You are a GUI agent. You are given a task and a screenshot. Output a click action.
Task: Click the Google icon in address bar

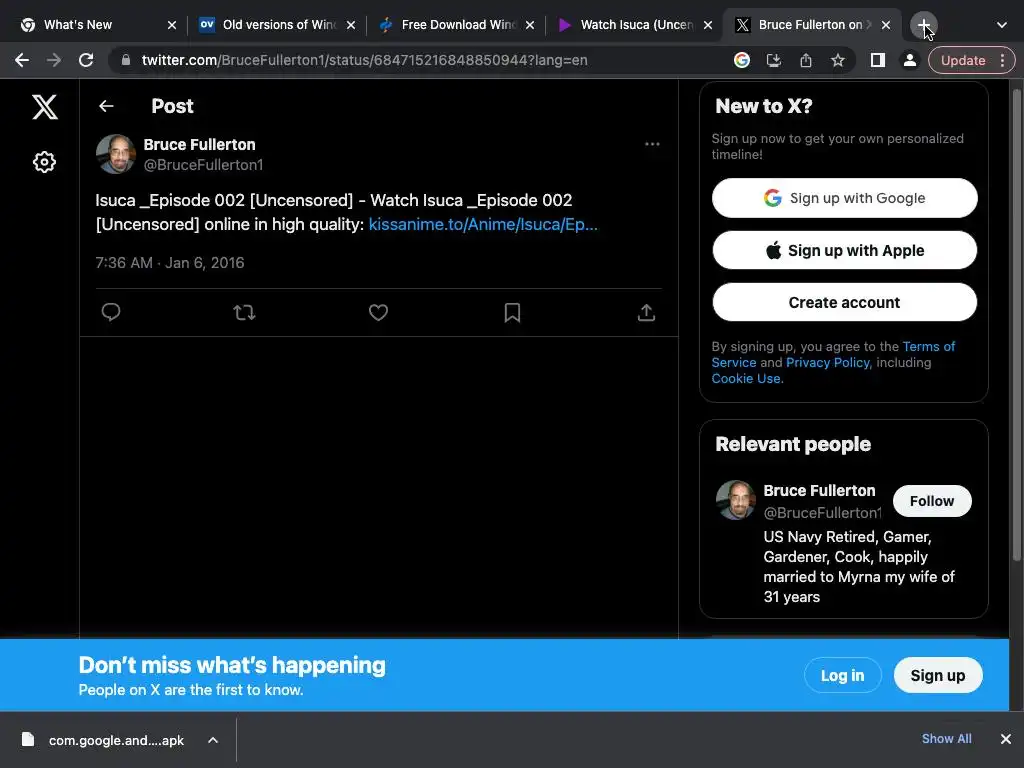(x=742, y=60)
